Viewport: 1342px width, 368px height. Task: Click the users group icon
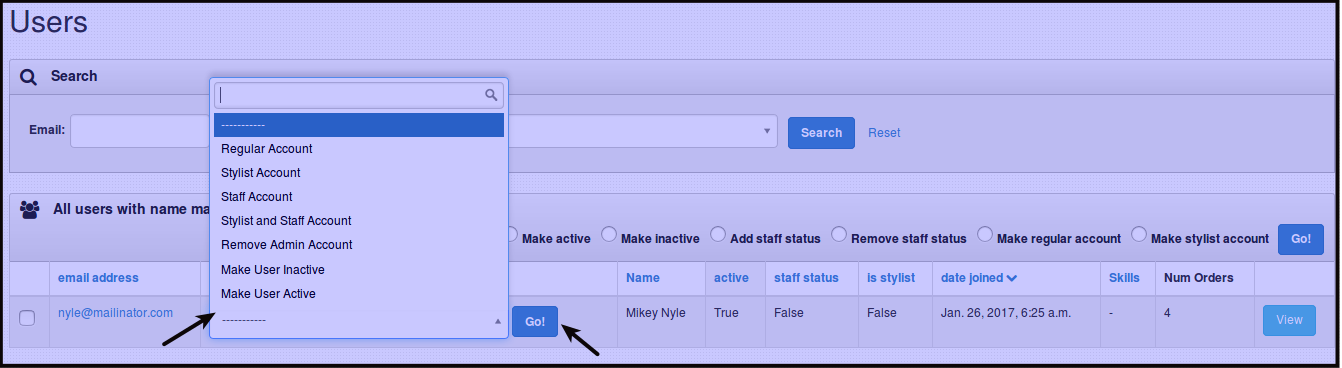pos(29,209)
